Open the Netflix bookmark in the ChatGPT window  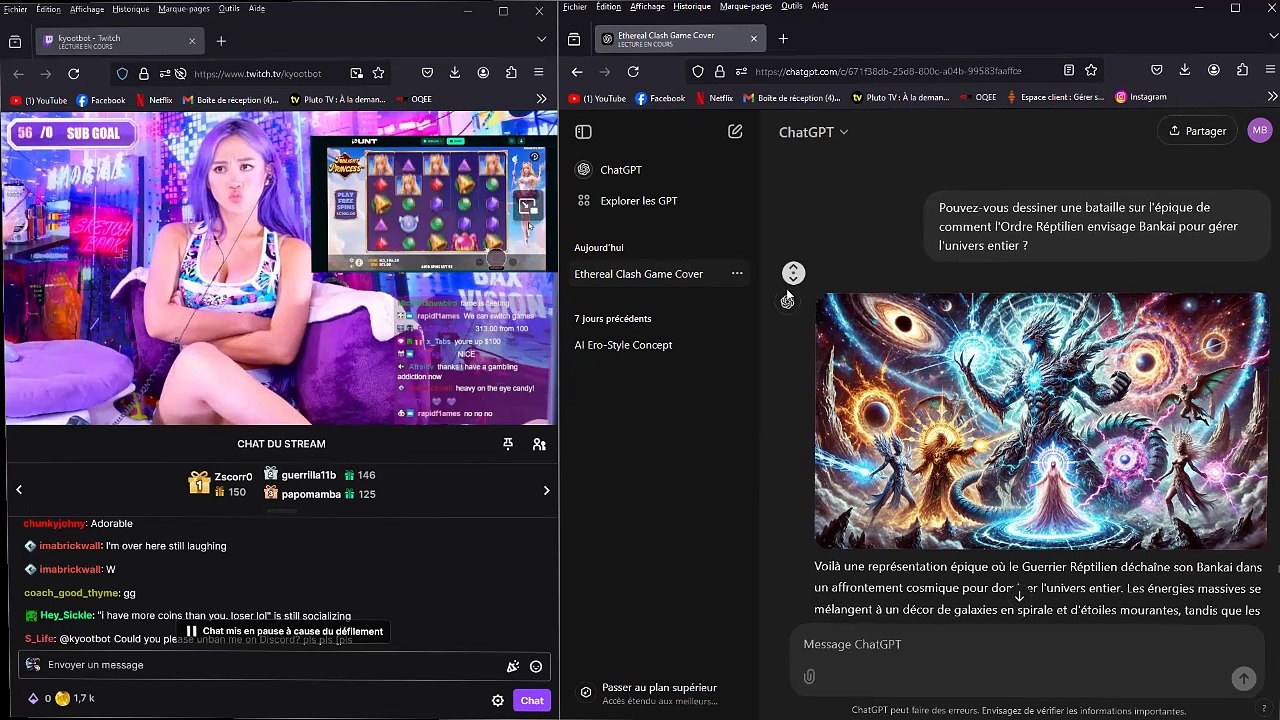[713, 97]
